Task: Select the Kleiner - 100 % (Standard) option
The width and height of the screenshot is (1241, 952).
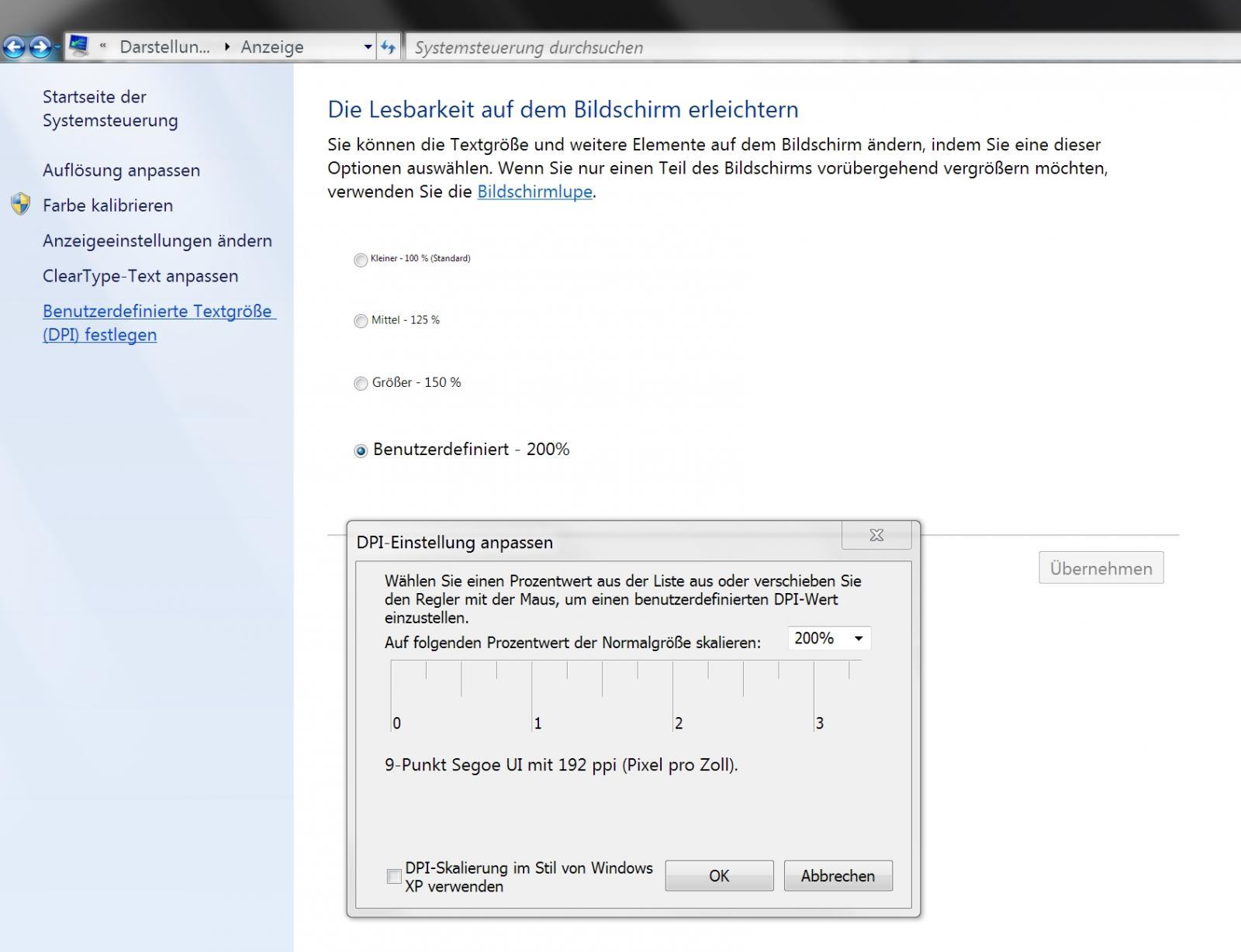Action: [x=361, y=260]
